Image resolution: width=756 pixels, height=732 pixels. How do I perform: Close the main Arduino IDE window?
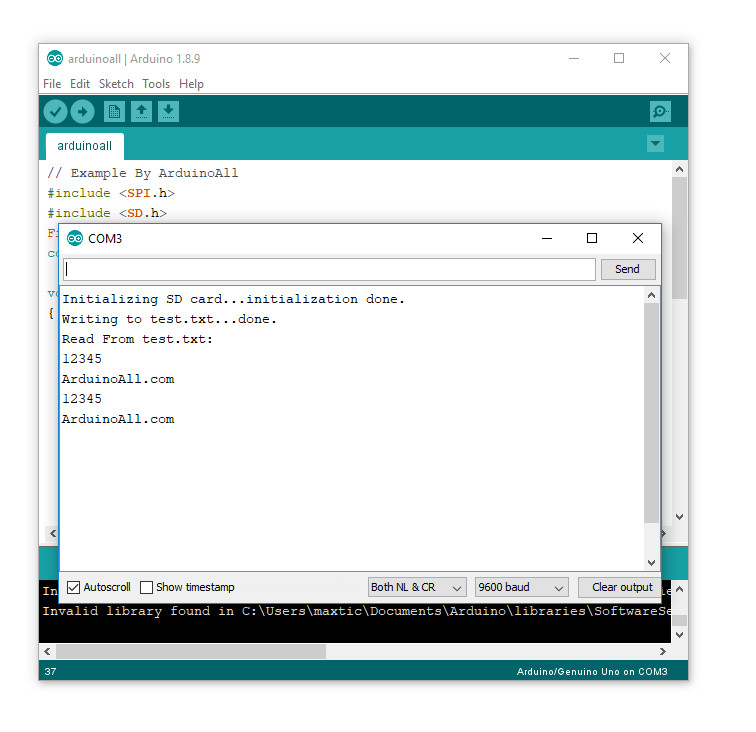[x=665, y=58]
